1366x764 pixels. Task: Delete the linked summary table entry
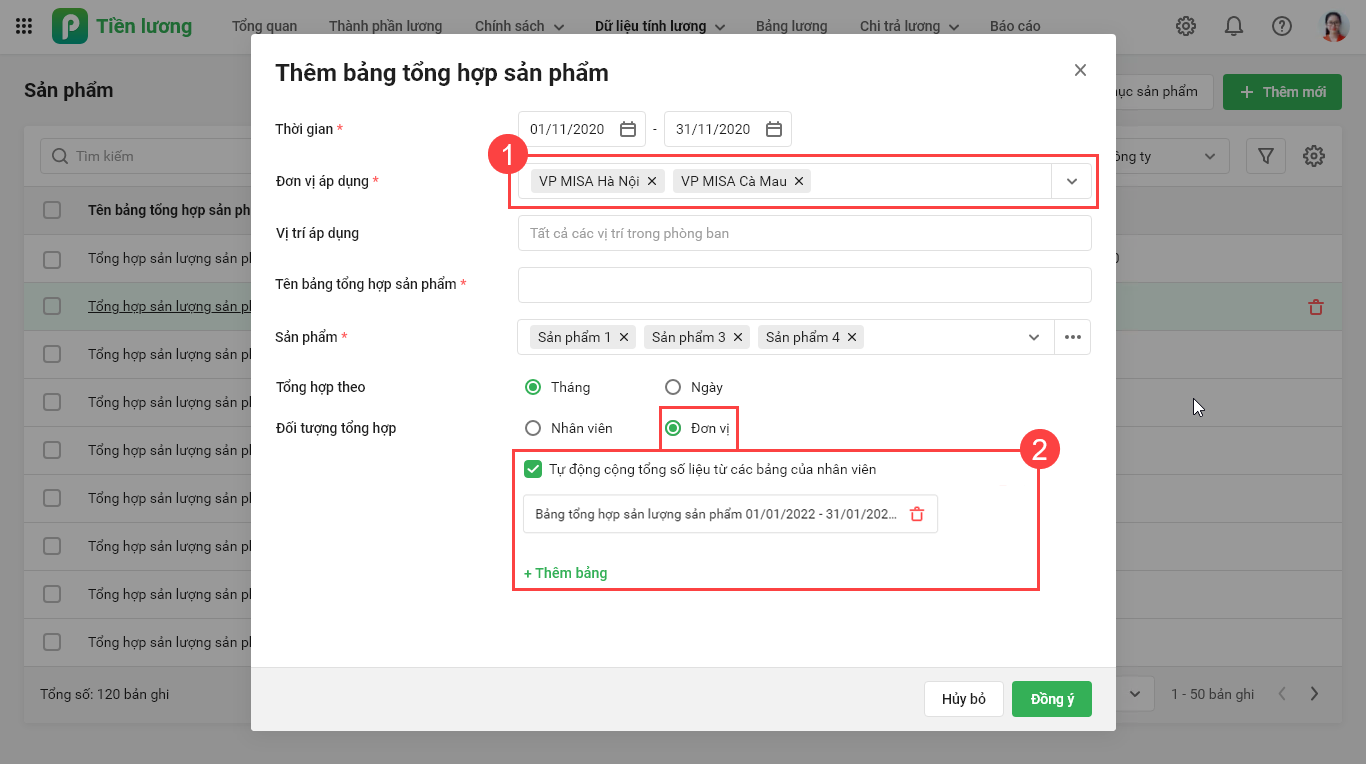pos(917,514)
